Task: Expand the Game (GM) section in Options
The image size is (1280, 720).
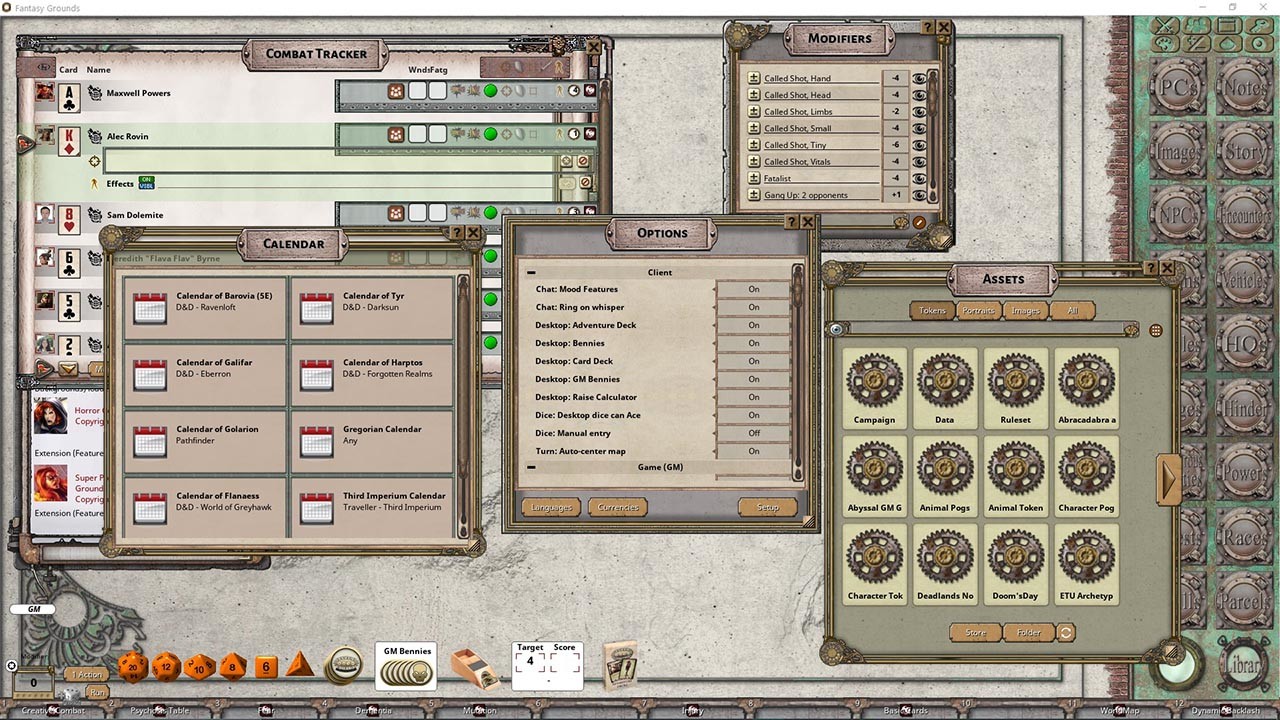Action: point(531,467)
